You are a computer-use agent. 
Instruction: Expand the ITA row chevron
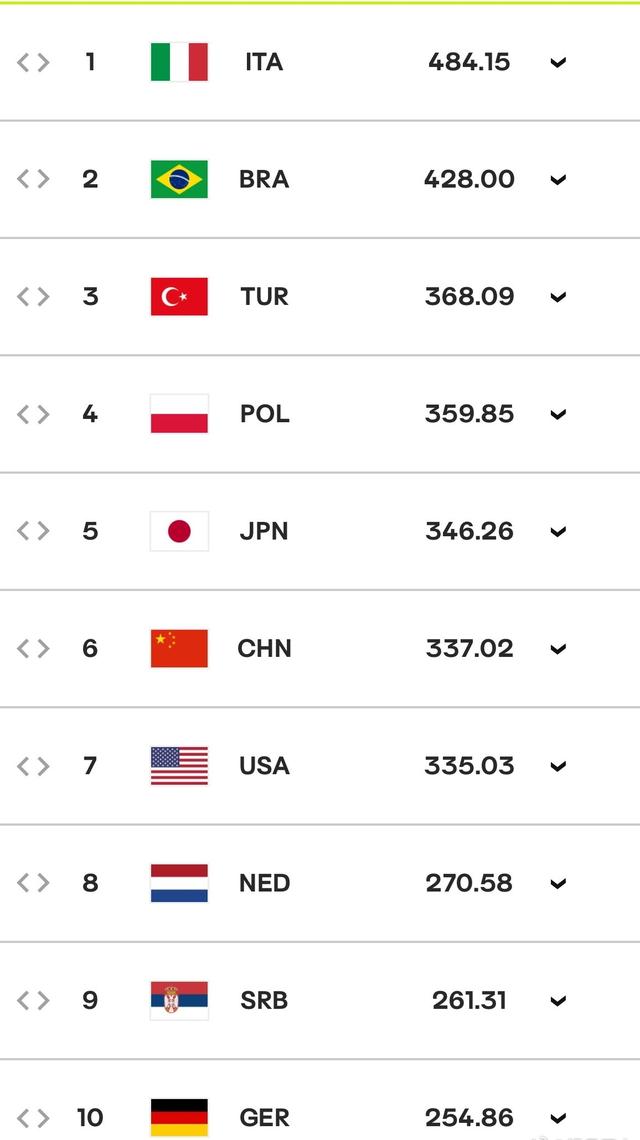tap(558, 63)
